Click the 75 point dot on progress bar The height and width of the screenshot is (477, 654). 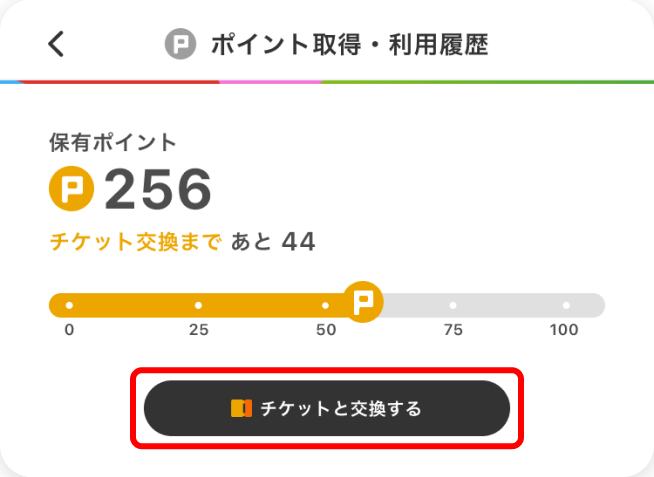(x=453, y=306)
